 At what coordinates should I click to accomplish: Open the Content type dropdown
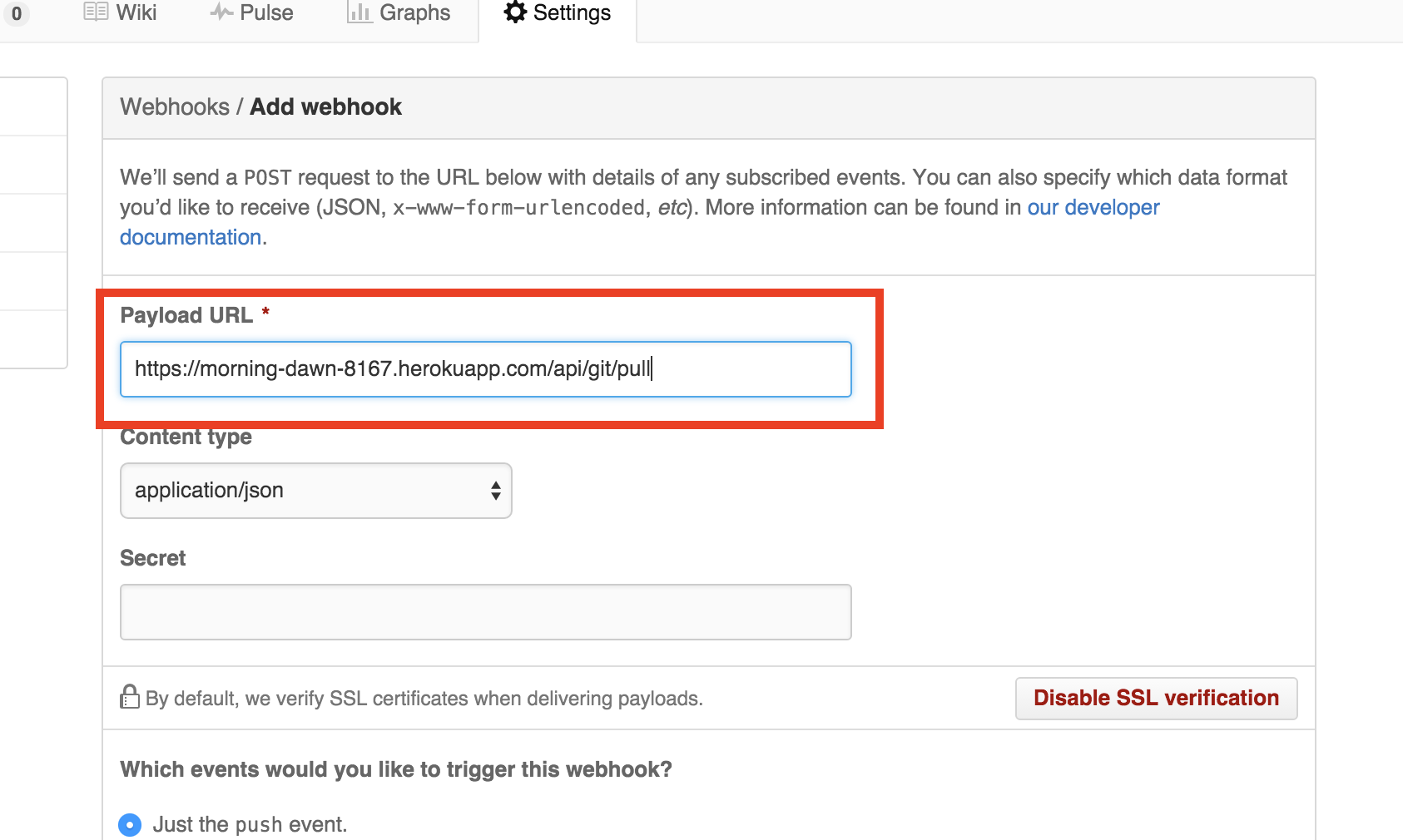pos(315,491)
